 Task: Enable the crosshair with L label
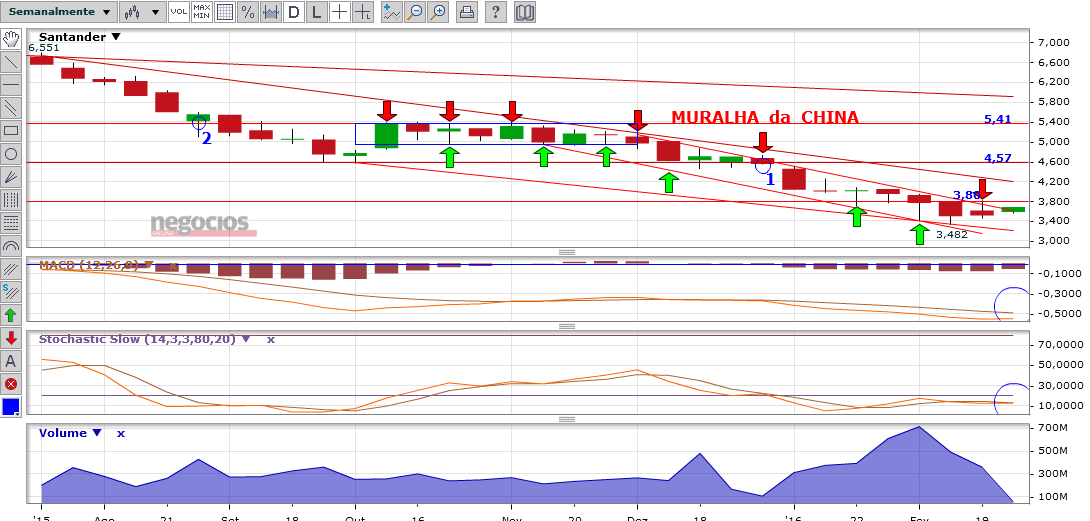click(362, 12)
